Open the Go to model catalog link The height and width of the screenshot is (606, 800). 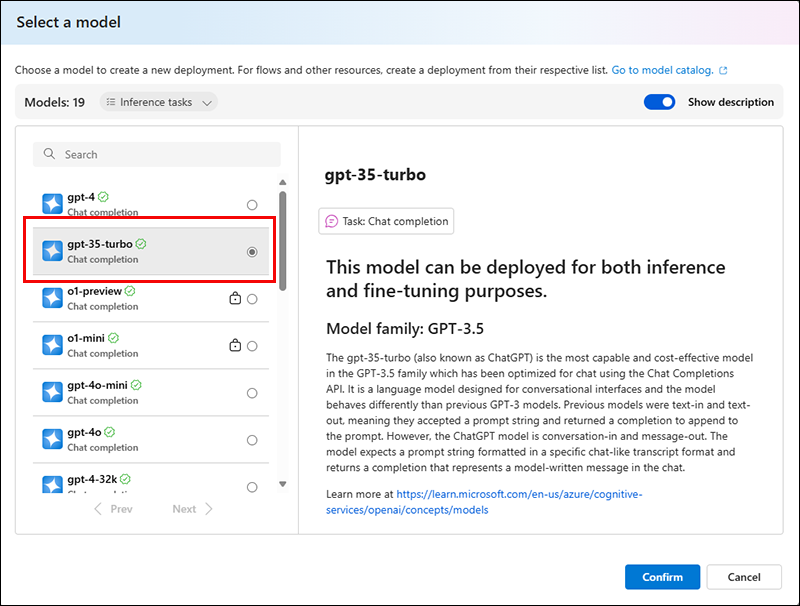click(x=662, y=71)
